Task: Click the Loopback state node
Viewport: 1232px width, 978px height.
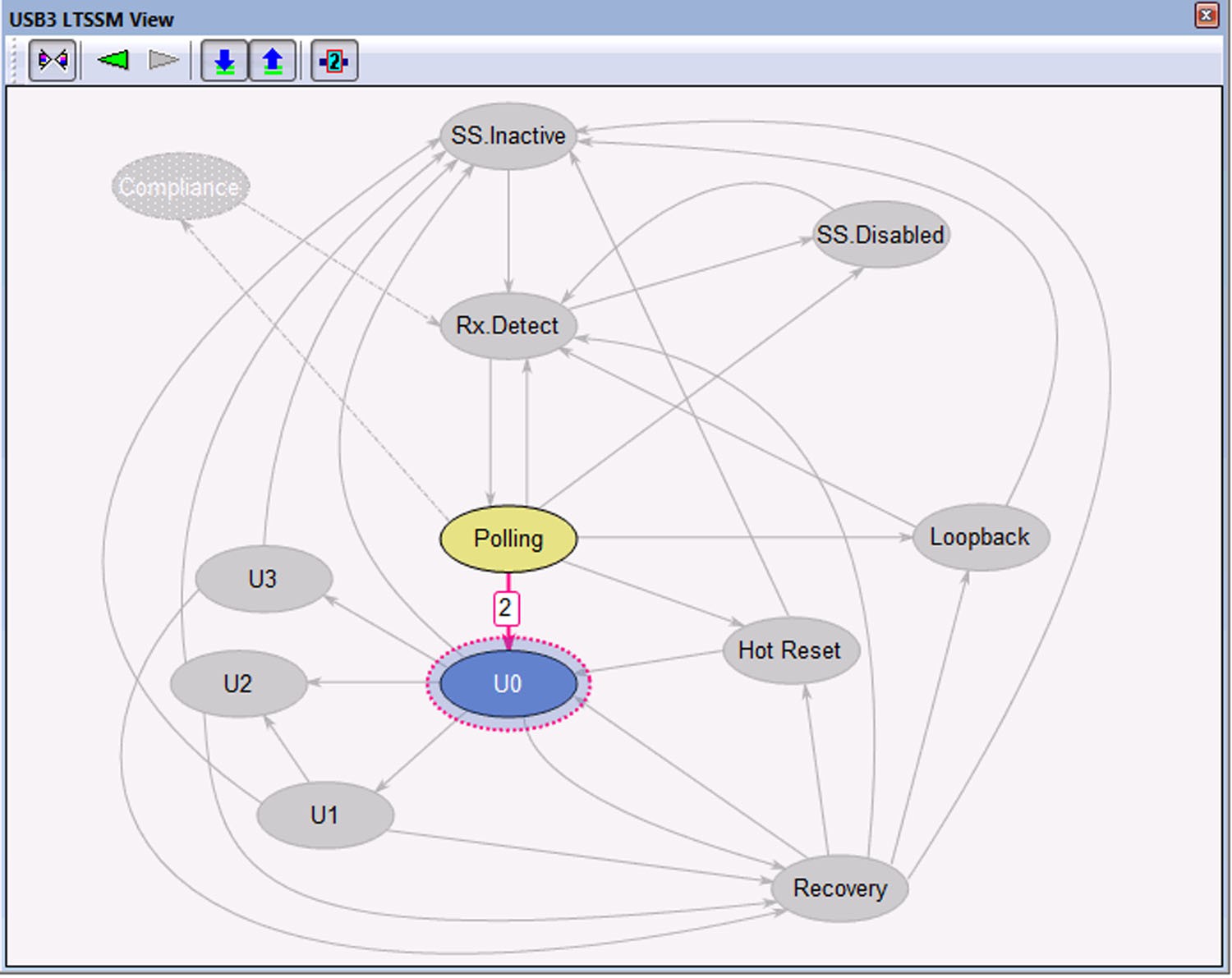Action: click(981, 537)
